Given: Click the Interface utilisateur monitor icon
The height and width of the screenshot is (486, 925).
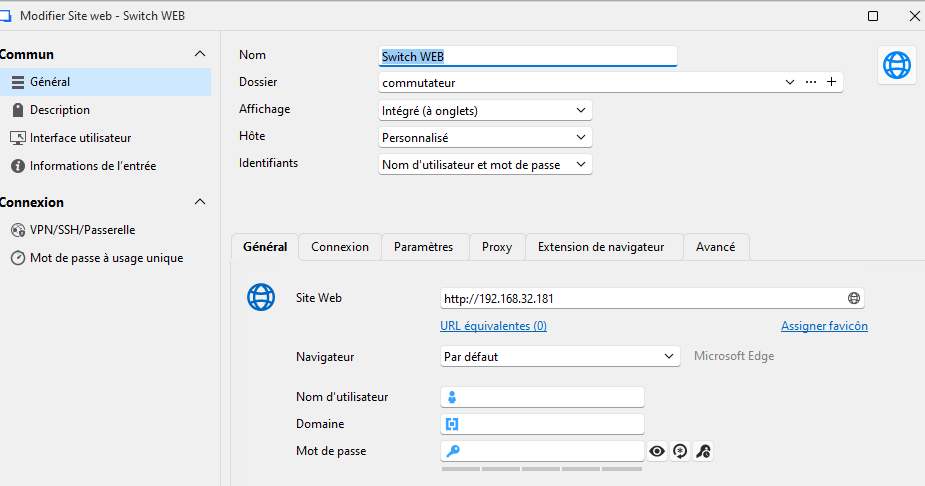Looking at the screenshot, I should (18, 138).
